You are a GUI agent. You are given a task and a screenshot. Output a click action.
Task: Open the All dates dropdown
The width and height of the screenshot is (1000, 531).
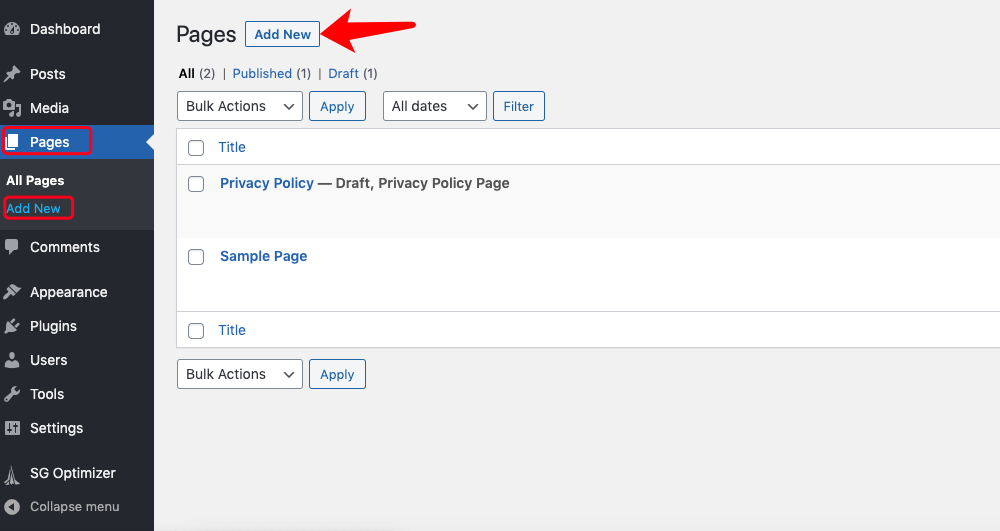(435, 106)
